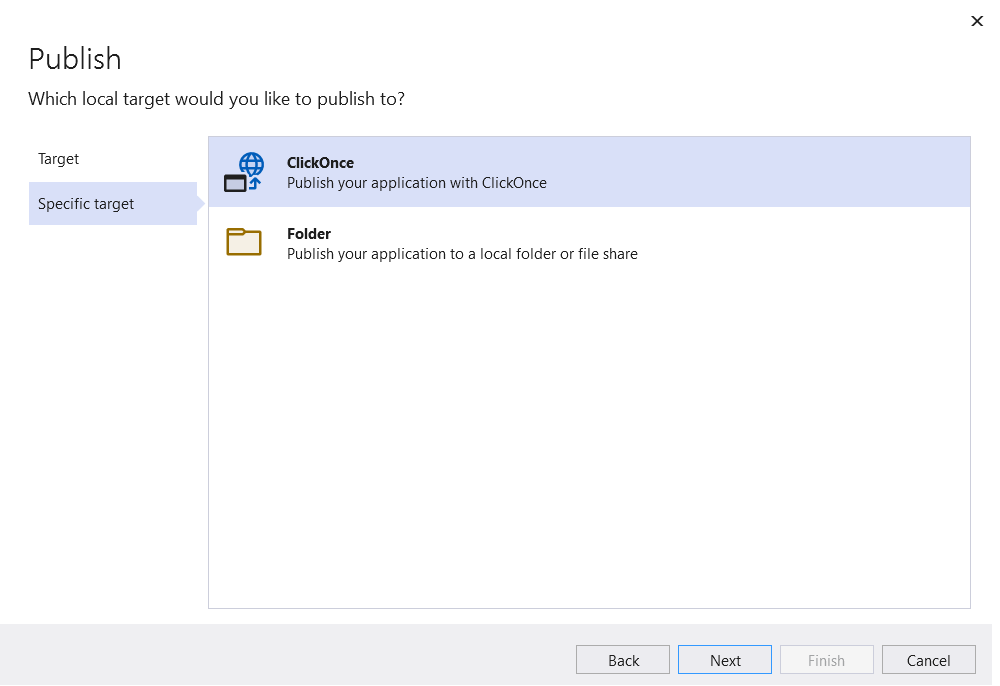Click the Next button
The height and width of the screenshot is (686, 1000).
point(724,659)
